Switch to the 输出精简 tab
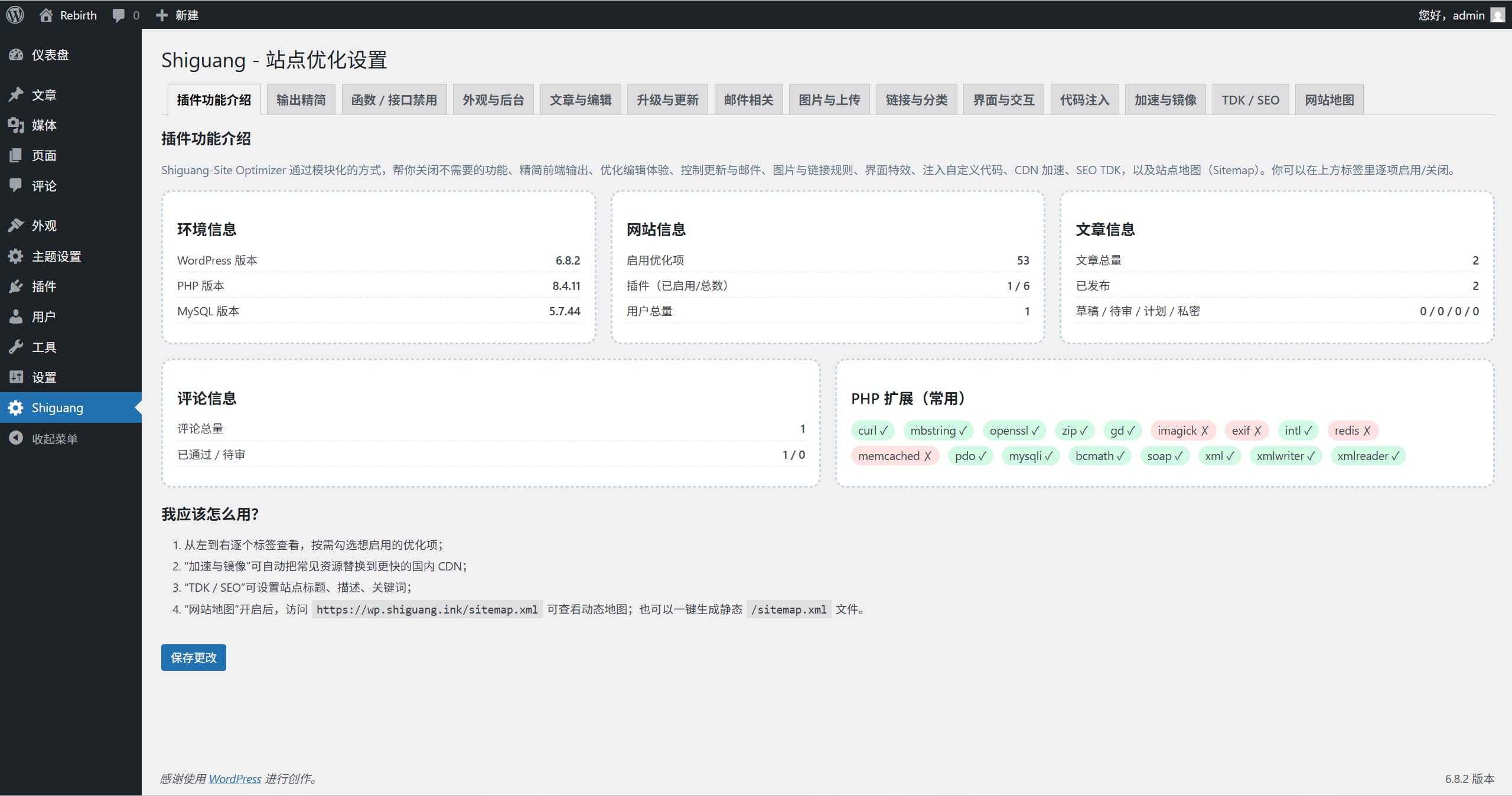Image resolution: width=1512 pixels, height=796 pixels. pos(301,100)
